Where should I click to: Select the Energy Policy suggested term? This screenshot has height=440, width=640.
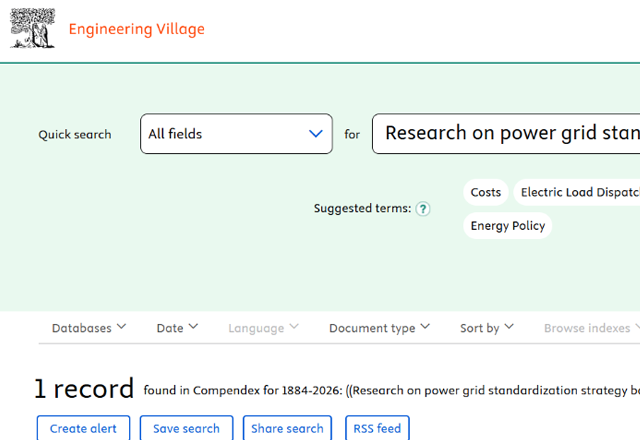pyautogui.click(x=508, y=226)
